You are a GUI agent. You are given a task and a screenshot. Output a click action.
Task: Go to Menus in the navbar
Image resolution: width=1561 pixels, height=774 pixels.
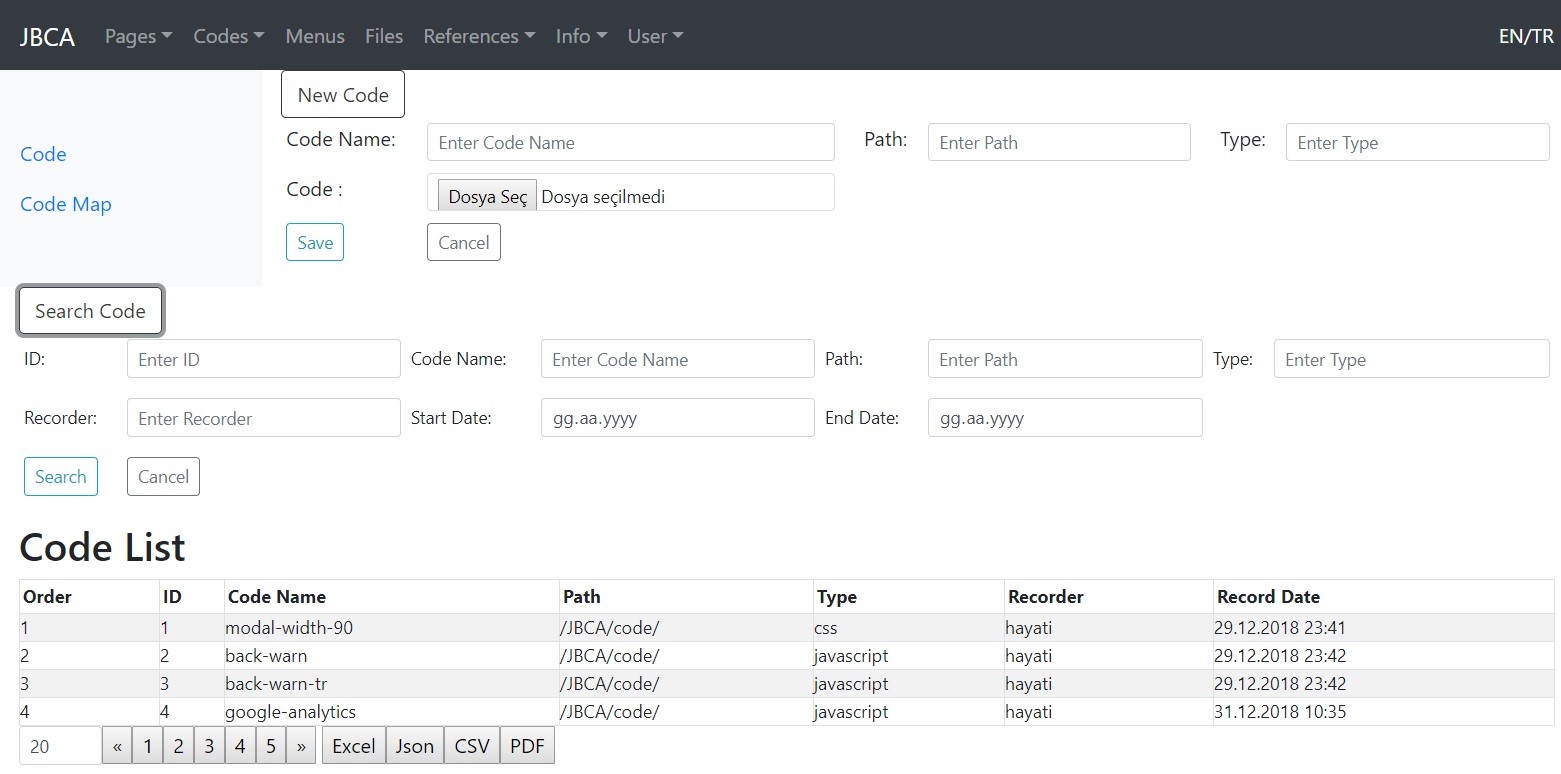[315, 36]
